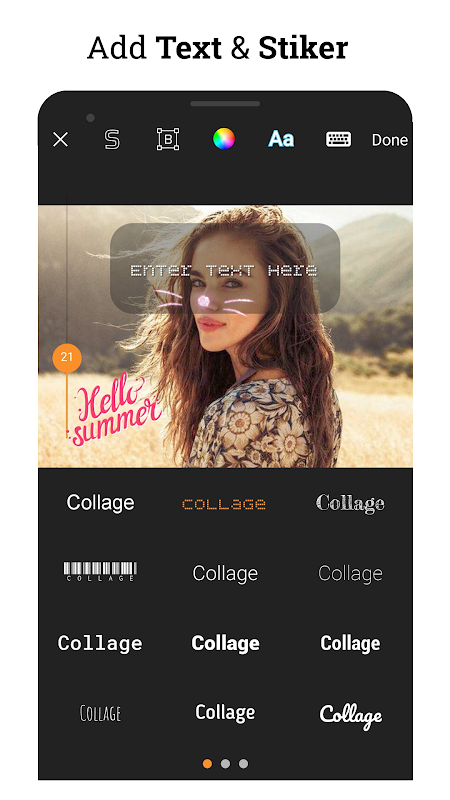Viewport: 450px width, 800px height.
Task: Choose the barcode Collage font
Action: click(x=100, y=571)
